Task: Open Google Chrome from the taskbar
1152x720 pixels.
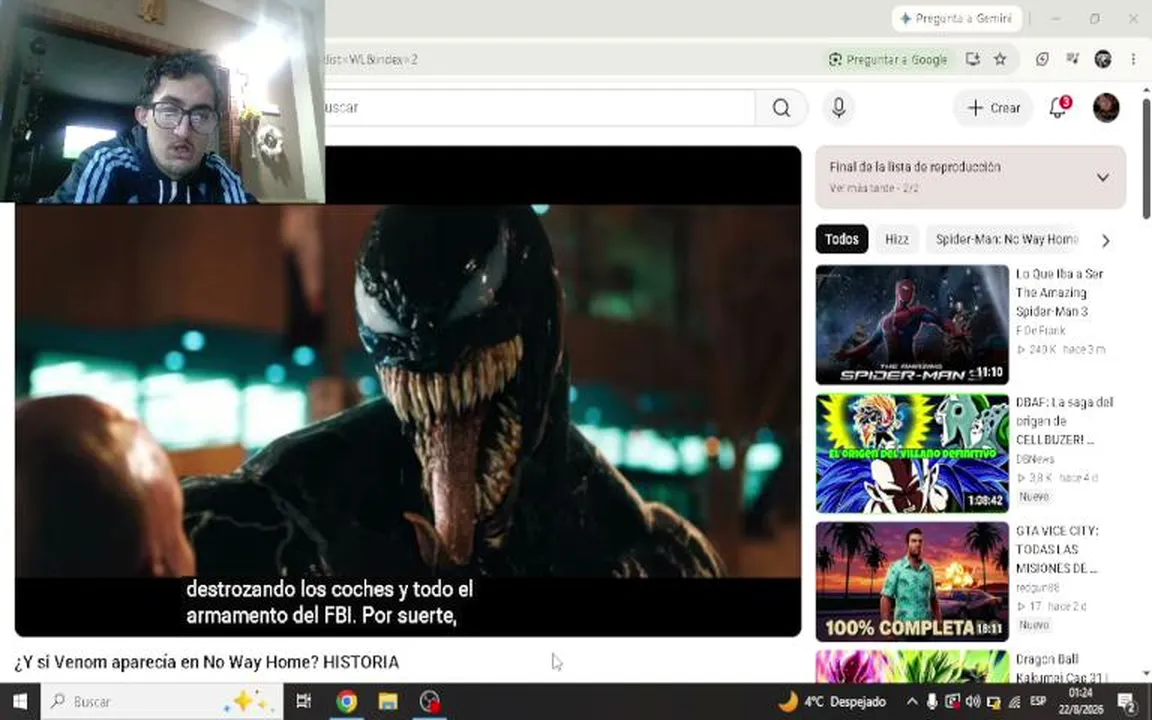Action: pos(347,702)
